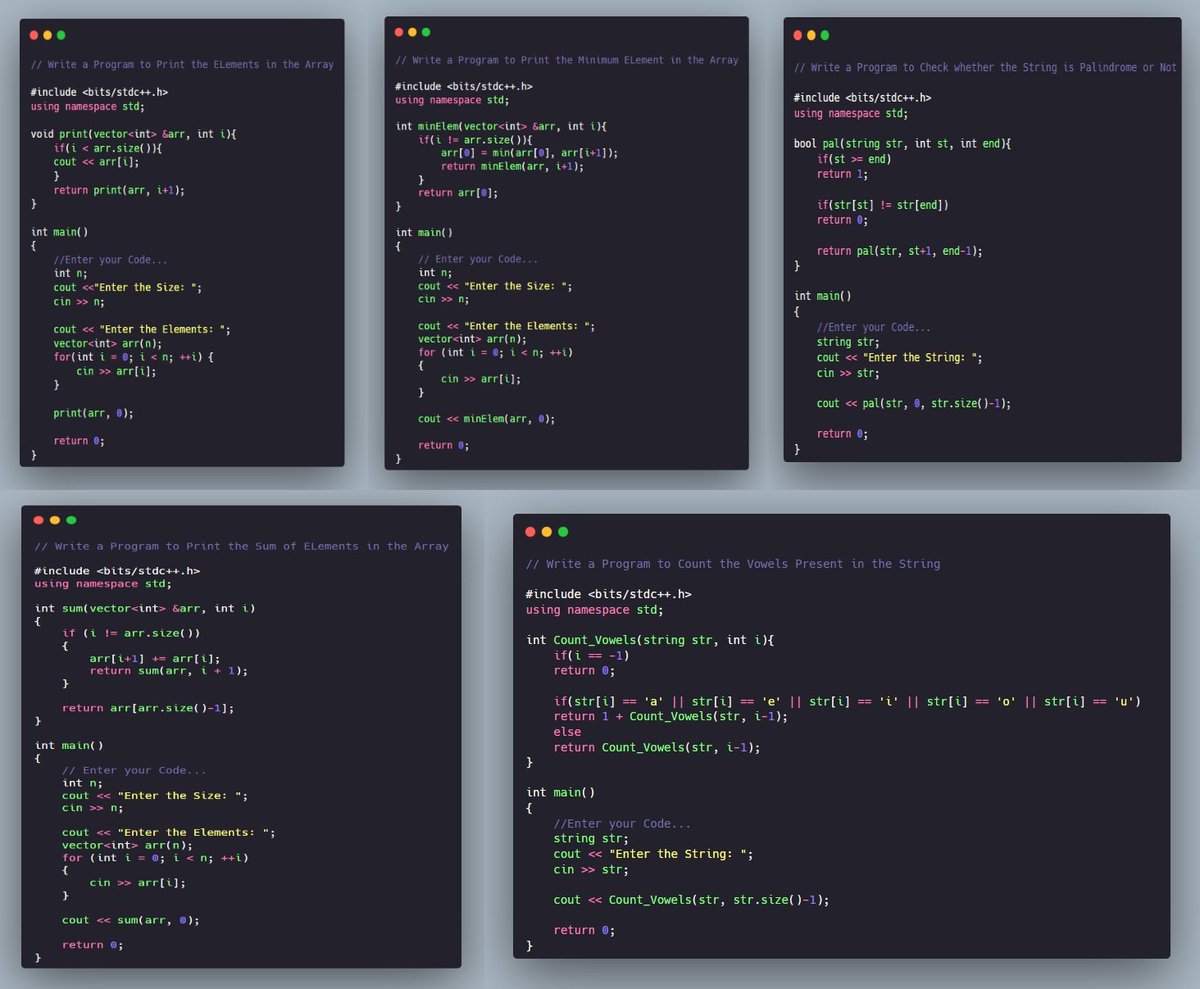Click 'Enter the String' cout line in Palindrome window
The height and width of the screenshot is (989, 1200).
(x=900, y=358)
